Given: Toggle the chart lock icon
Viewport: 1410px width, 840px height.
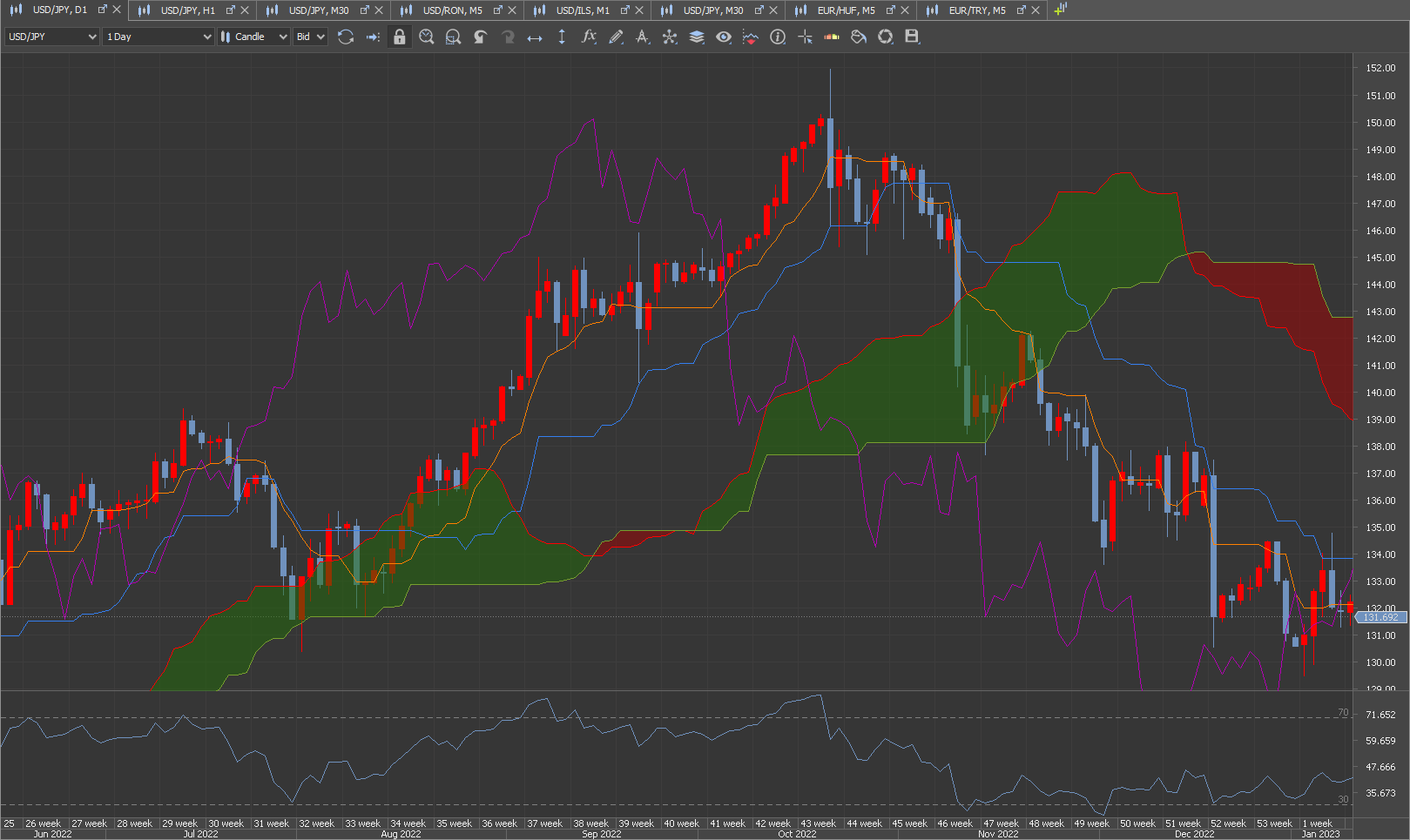Looking at the screenshot, I should click(x=399, y=37).
